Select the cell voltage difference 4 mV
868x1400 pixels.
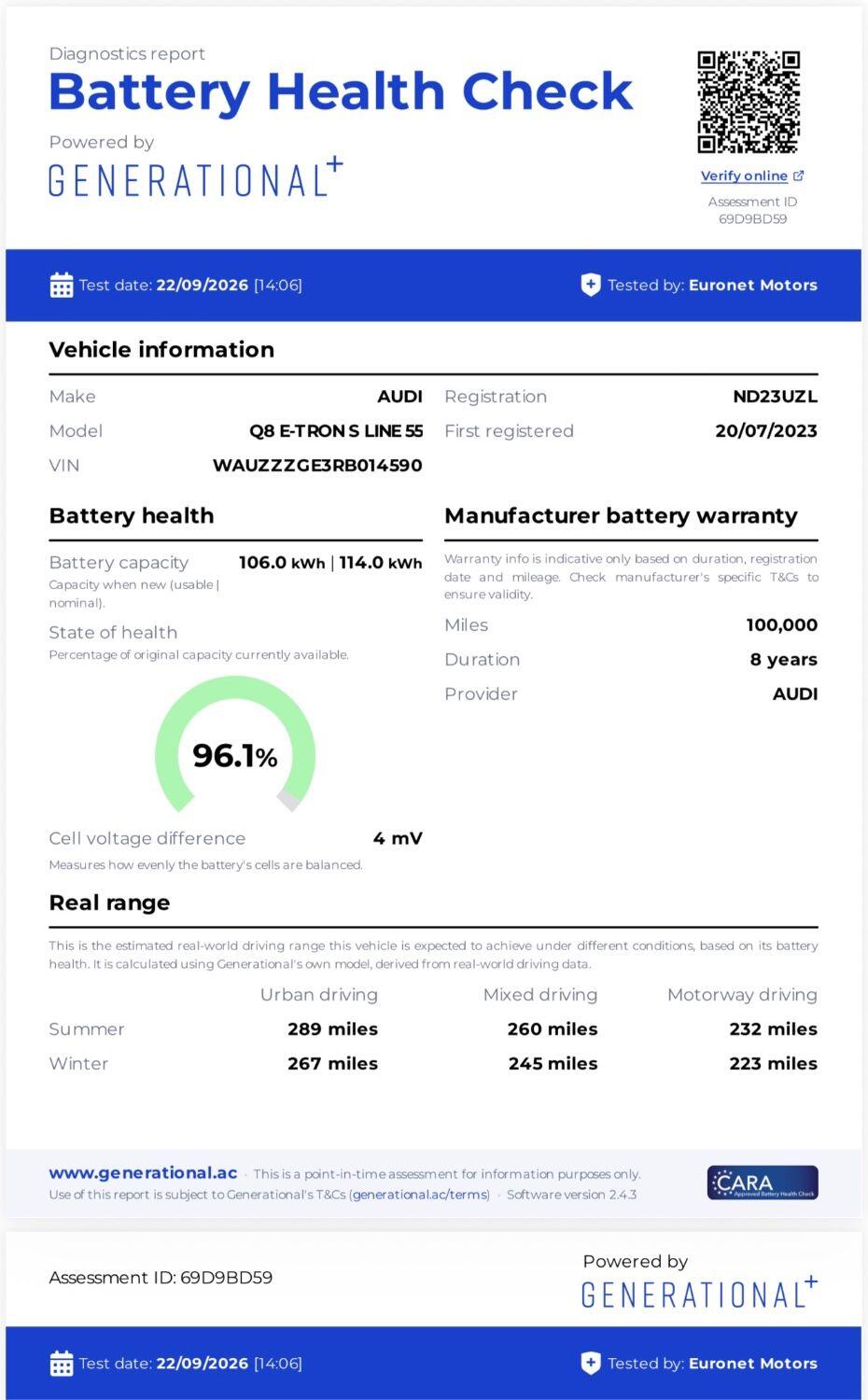point(398,839)
